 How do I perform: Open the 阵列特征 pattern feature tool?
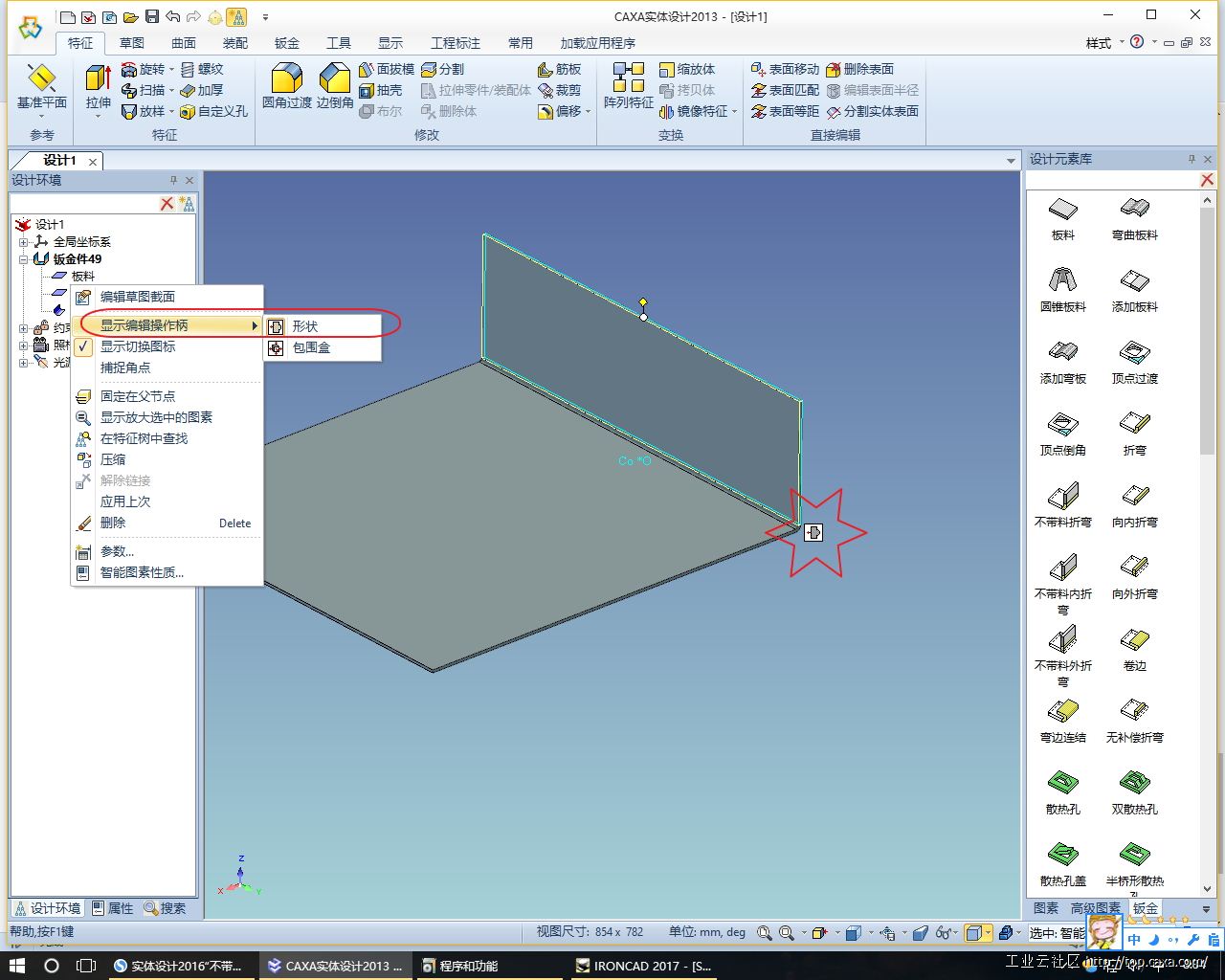(628, 80)
